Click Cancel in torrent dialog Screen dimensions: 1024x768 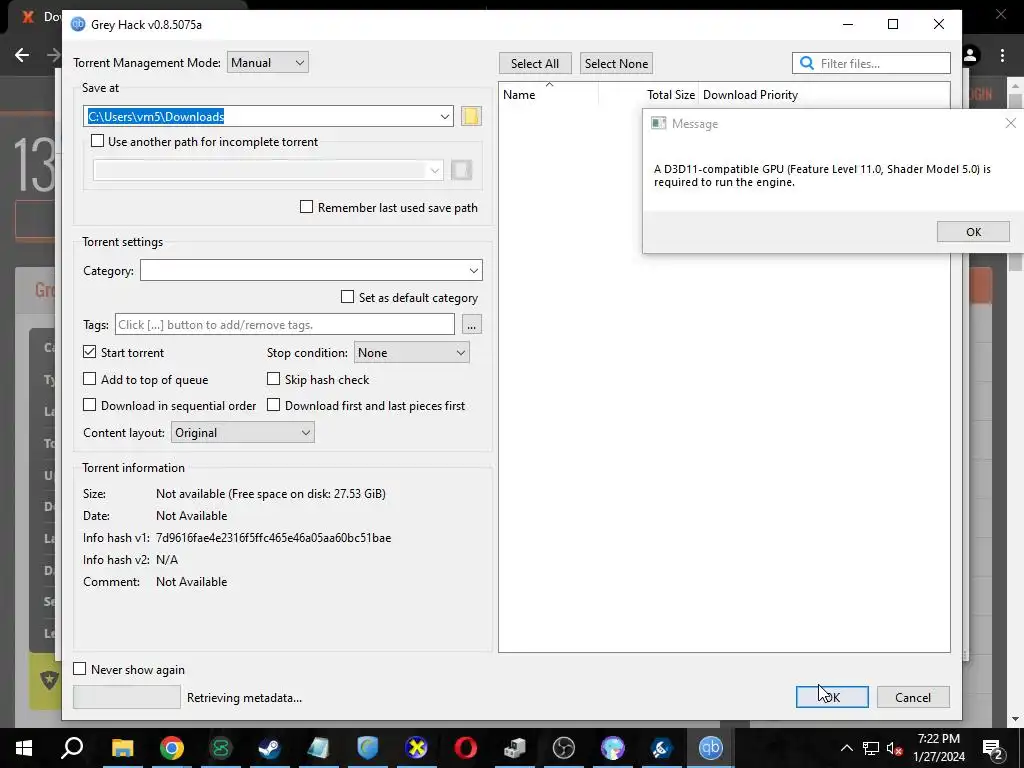pos(913,697)
